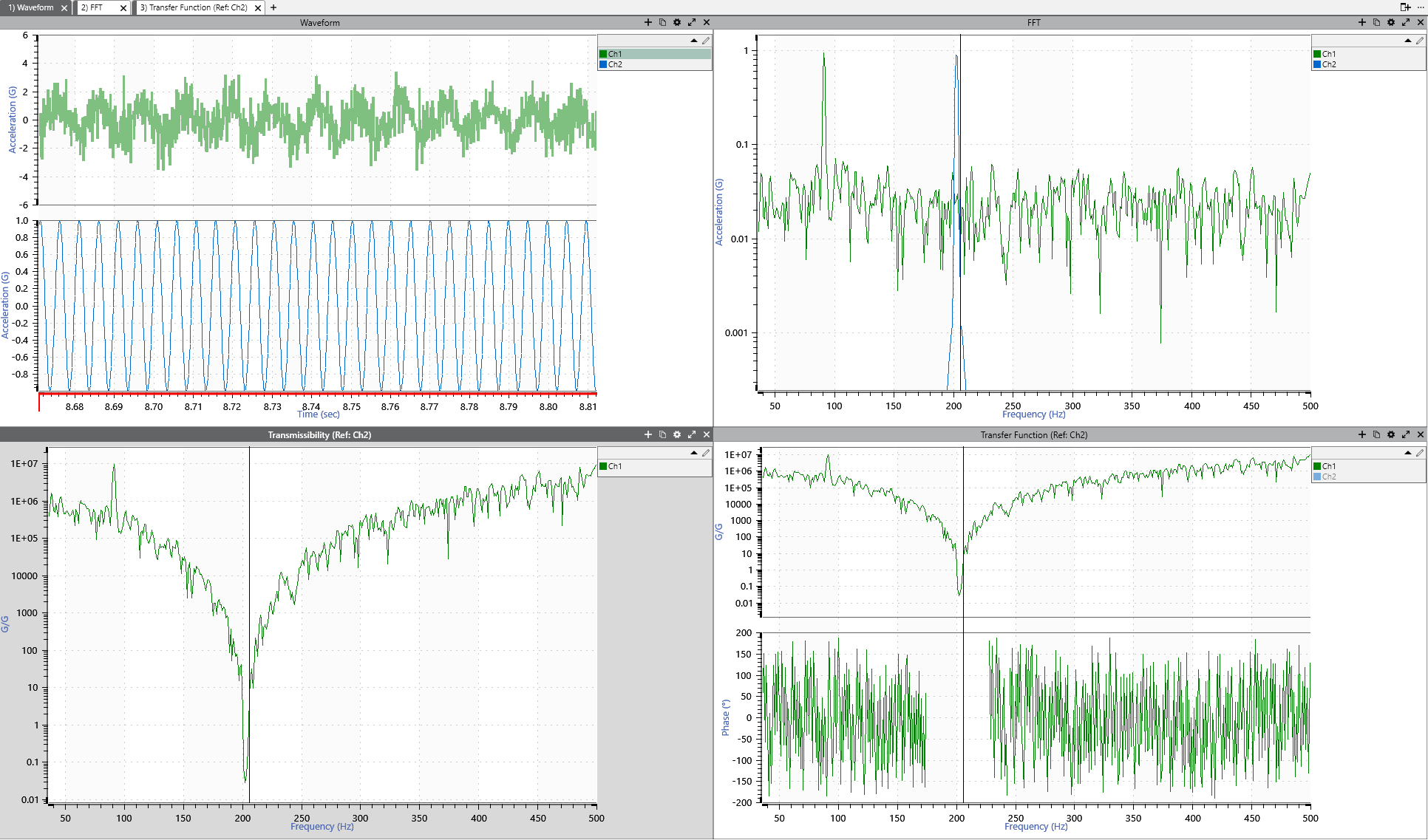Edit the Transfer Function legend with pencil icon
Viewport: 1428px width, 840px height.
pos(1420,453)
